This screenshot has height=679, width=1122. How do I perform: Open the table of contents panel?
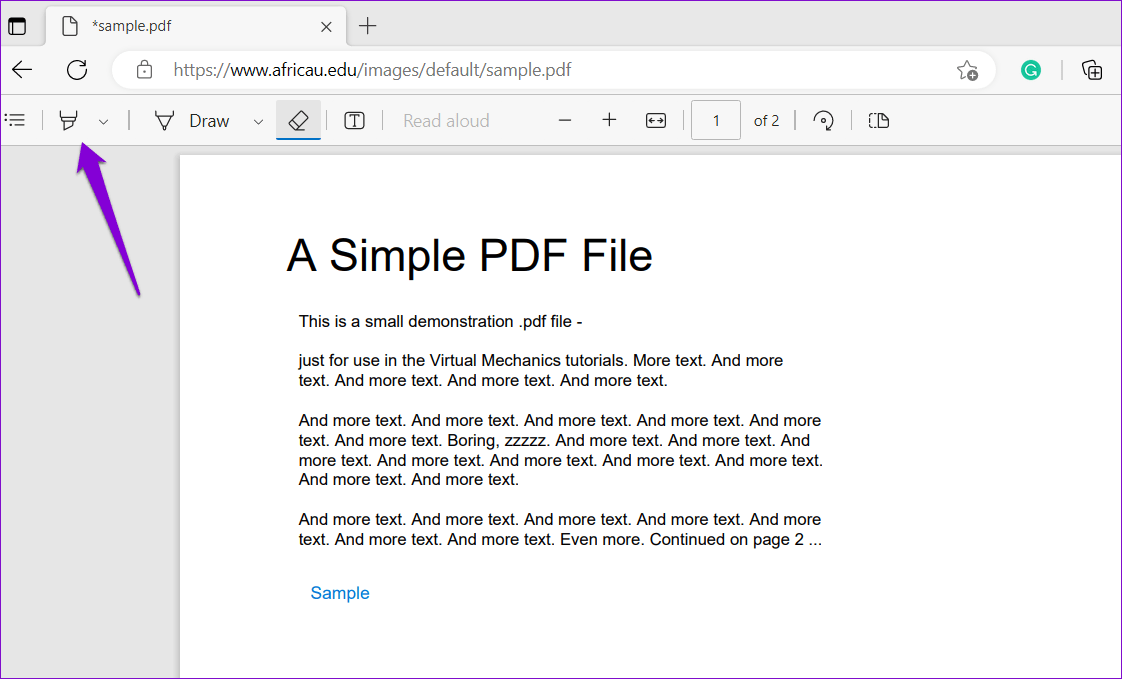15,120
